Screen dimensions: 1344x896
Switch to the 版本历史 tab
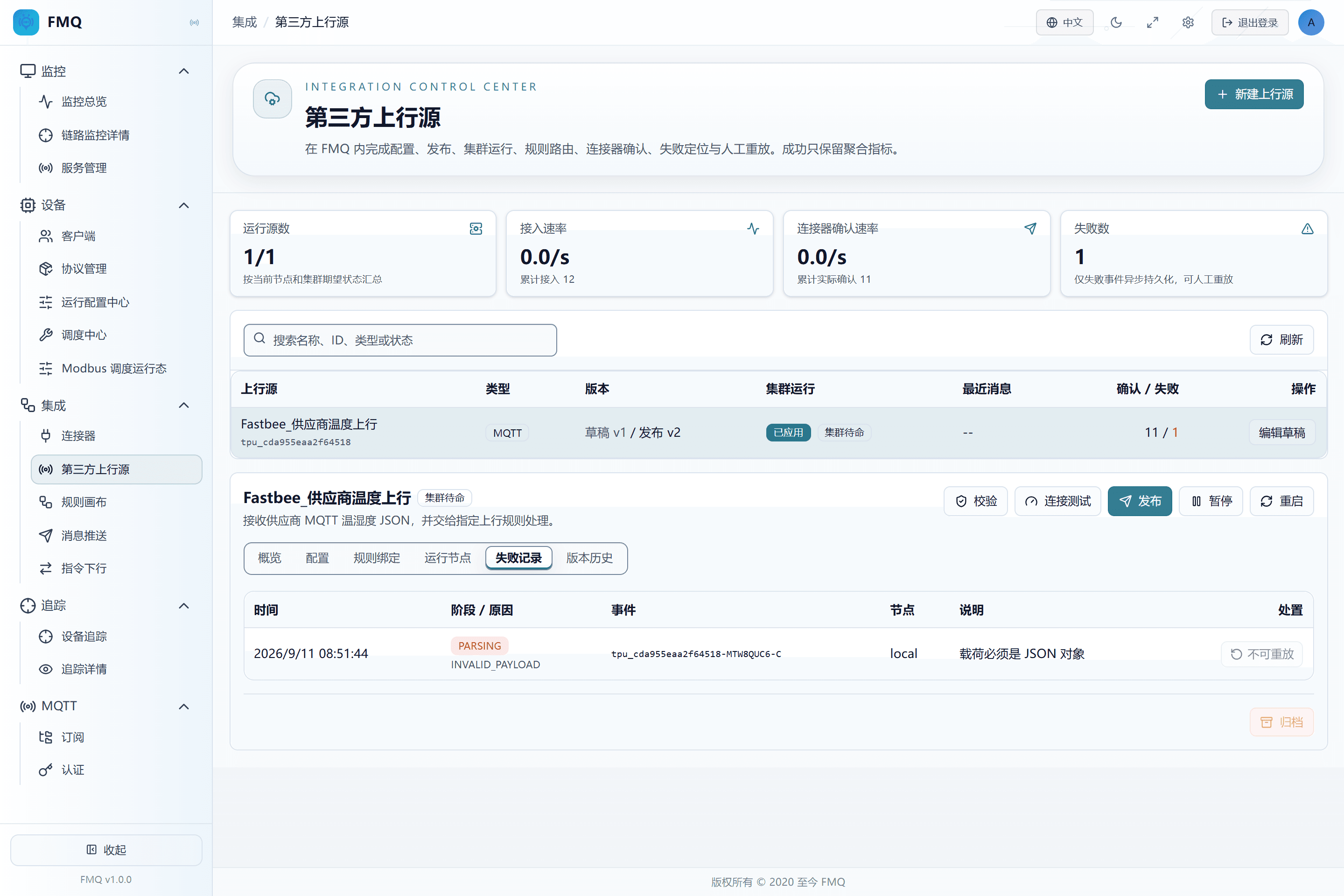point(589,558)
